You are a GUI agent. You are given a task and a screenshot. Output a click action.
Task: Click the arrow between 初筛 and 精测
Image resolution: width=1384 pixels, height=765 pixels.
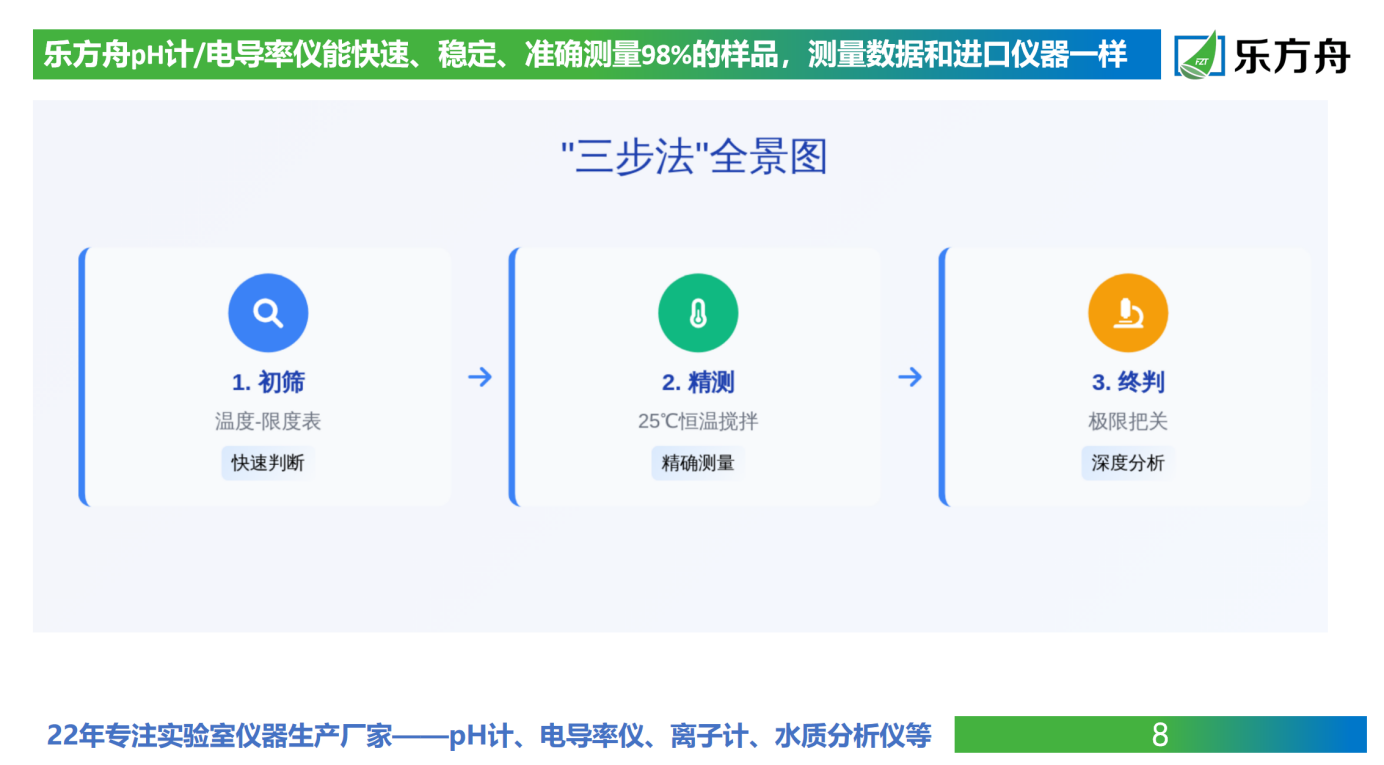[x=480, y=377]
